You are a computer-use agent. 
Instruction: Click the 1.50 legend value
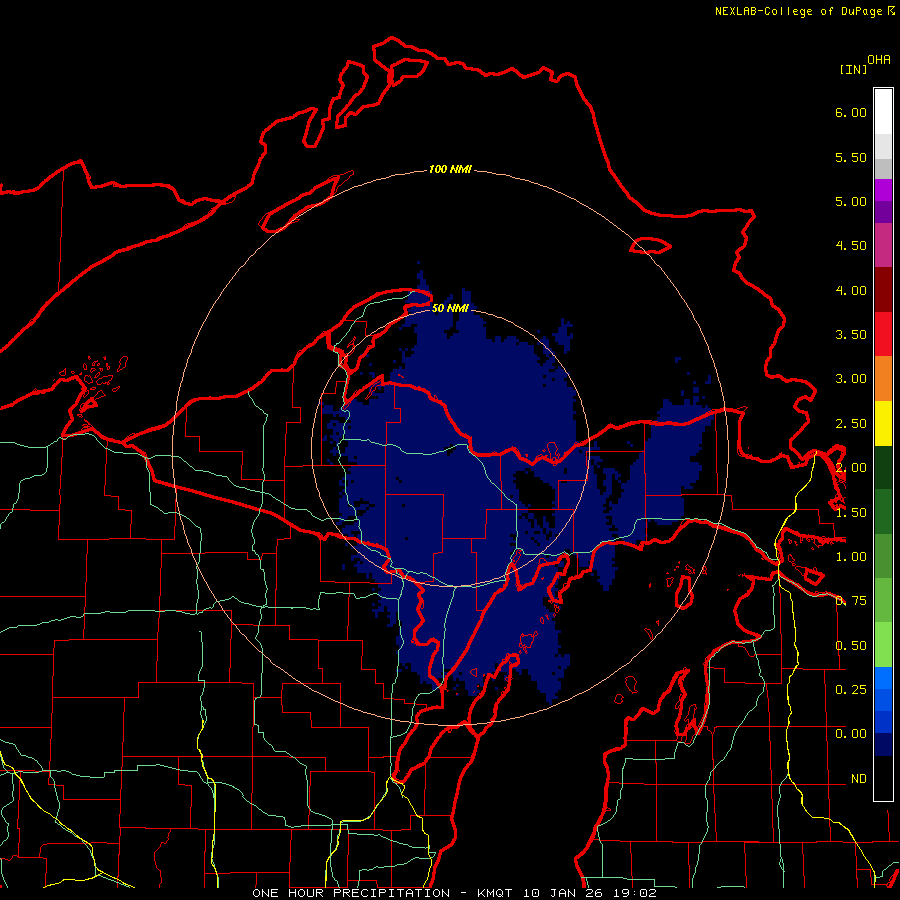pos(851,513)
